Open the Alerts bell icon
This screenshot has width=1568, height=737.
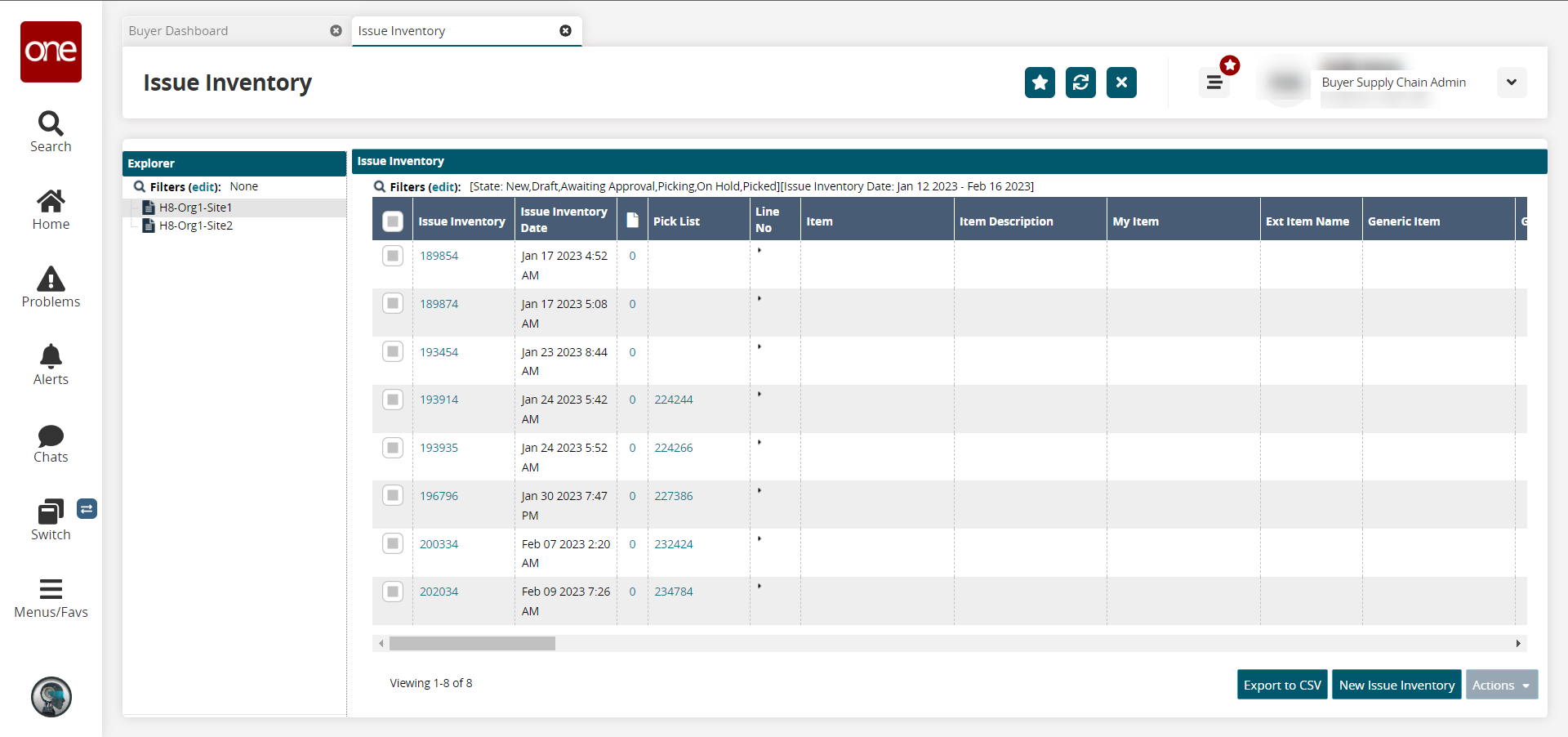pos(51,357)
